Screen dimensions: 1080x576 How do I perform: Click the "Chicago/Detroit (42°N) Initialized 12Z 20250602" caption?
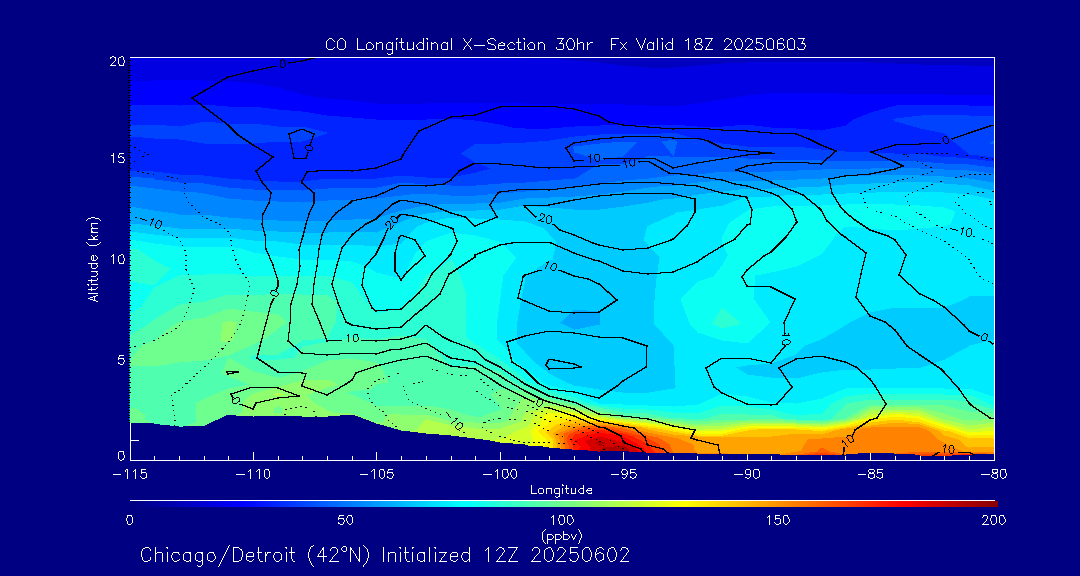point(385,555)
